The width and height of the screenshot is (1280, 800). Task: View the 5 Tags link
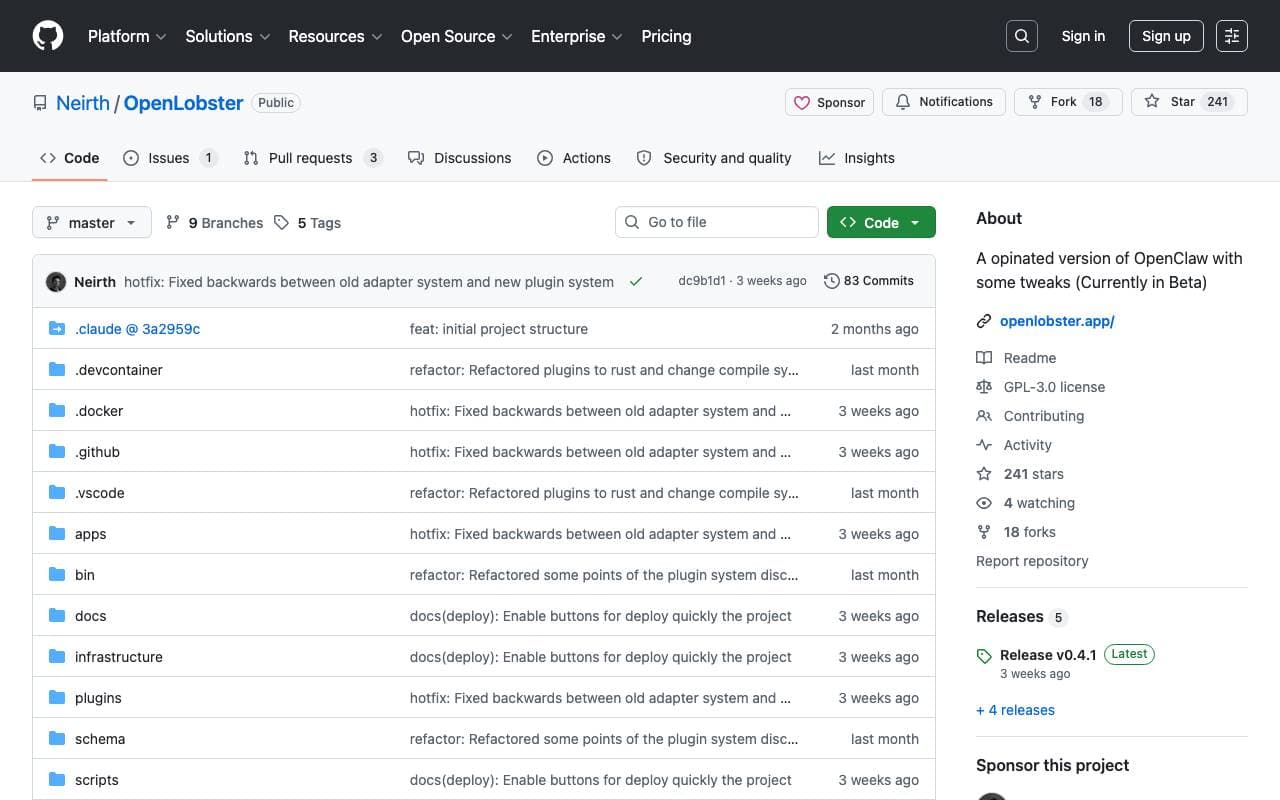coord(308,223)
